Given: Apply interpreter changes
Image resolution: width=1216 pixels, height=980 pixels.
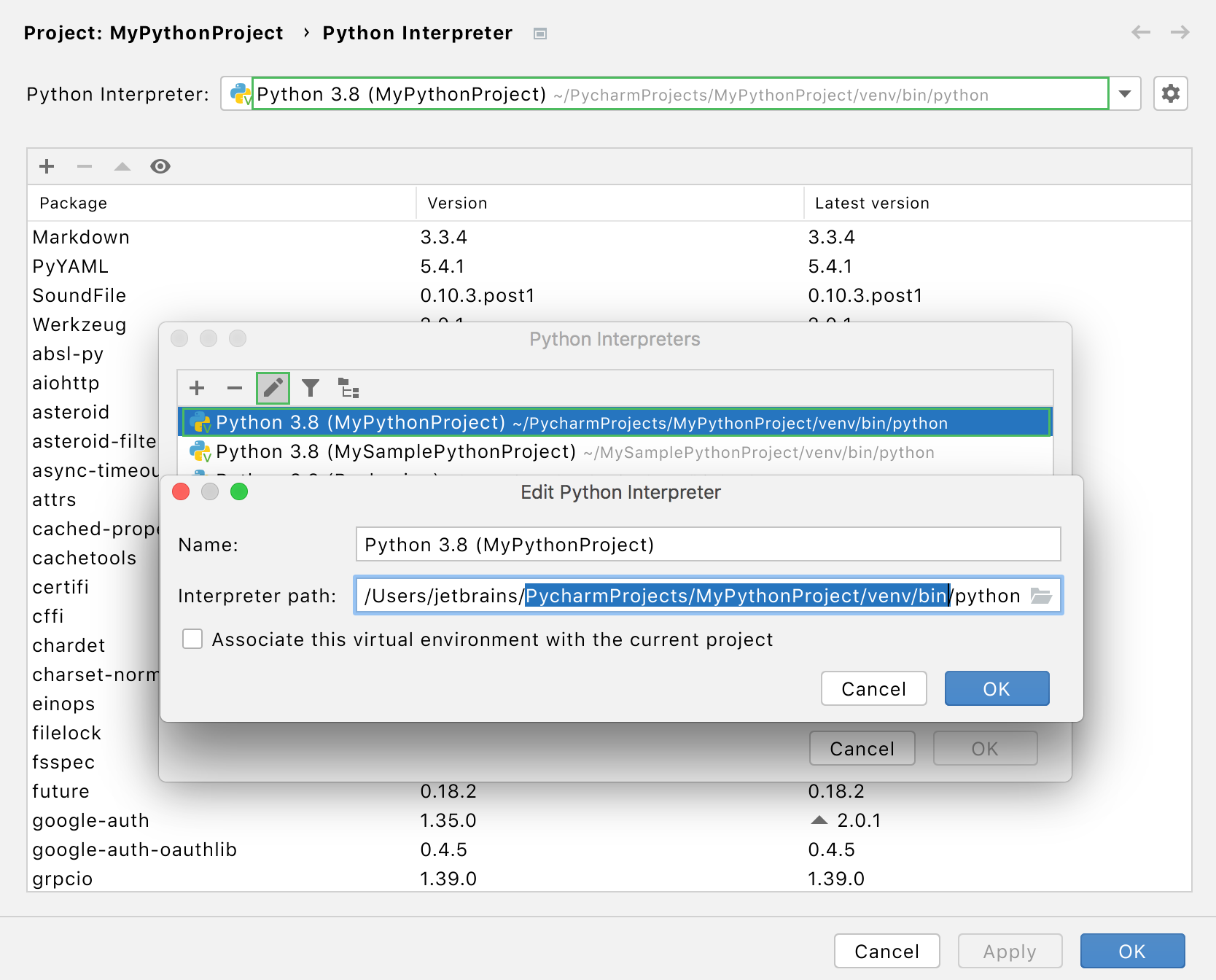Looking at the screenshot, I should click(x=1010, y=951).
